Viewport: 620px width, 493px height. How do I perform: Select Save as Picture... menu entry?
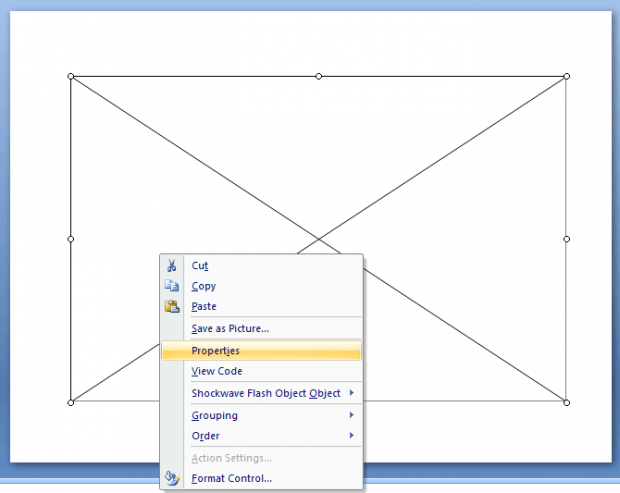click(x=261, y=329)
